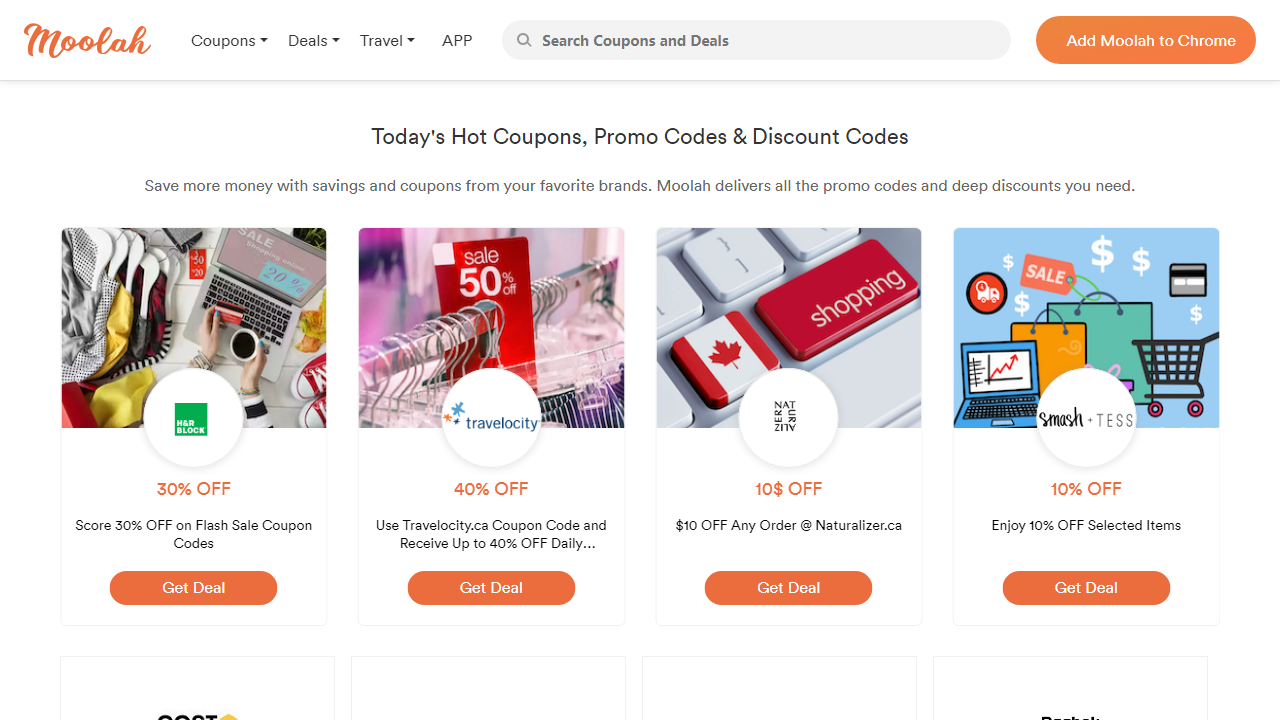Focus the Search Coupons and Deals field

[770, 41]
